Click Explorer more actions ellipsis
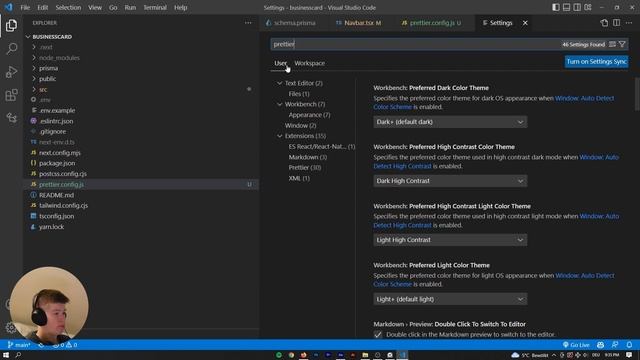 tap(248, 23)
